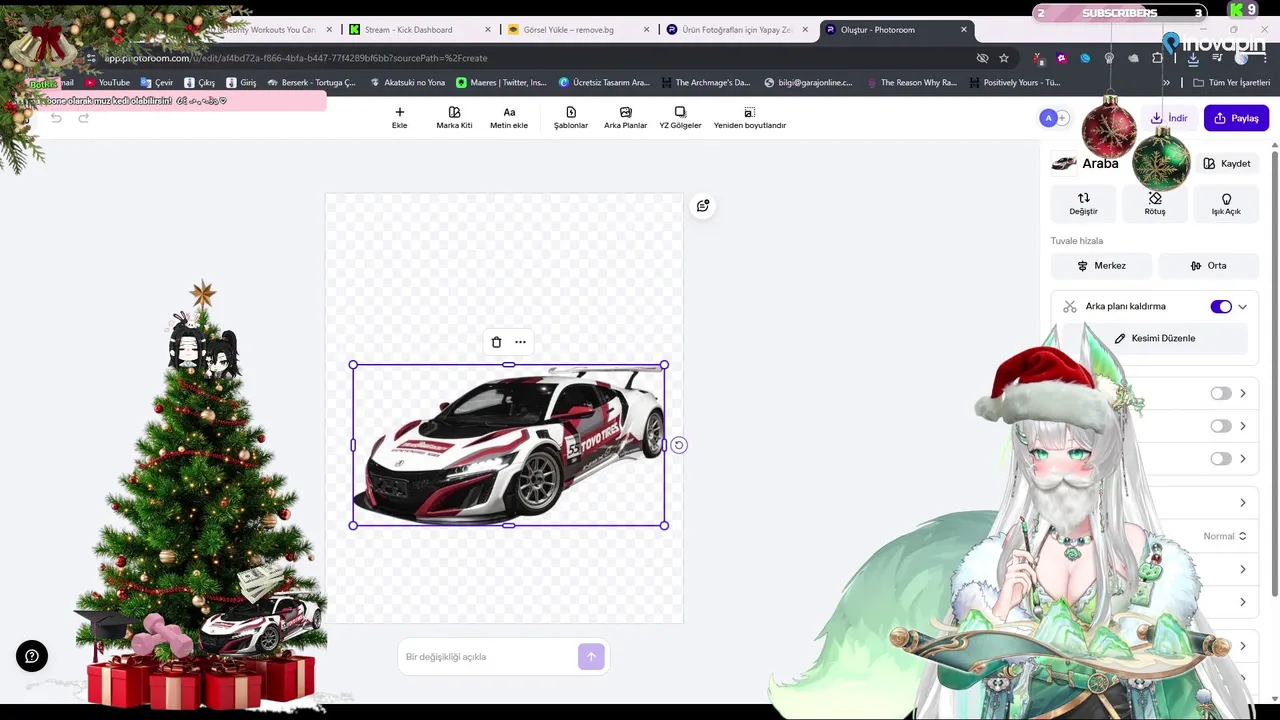This screenshot has width=1280, height=720.
Task: Click the comment icon beside the canvas
Action: tap(703, 205)
